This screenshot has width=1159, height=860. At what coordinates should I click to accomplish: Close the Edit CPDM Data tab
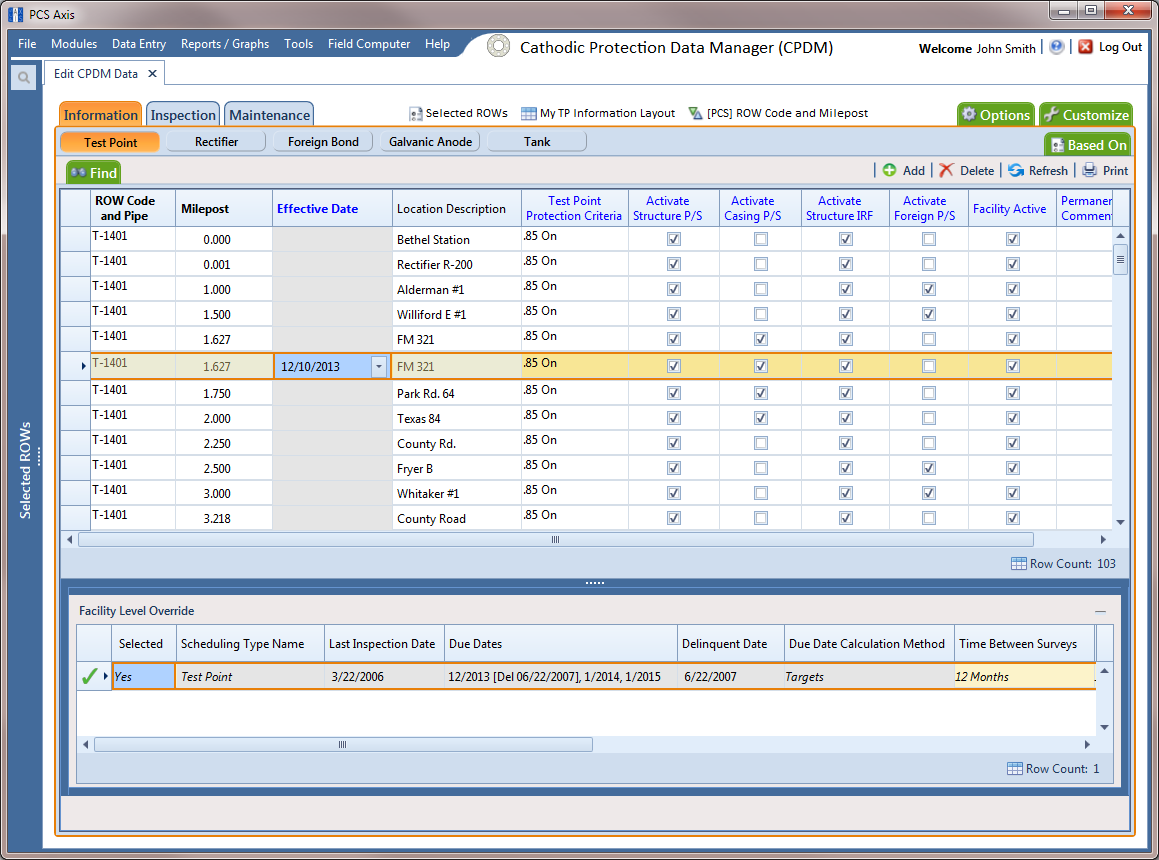point(152,74)
